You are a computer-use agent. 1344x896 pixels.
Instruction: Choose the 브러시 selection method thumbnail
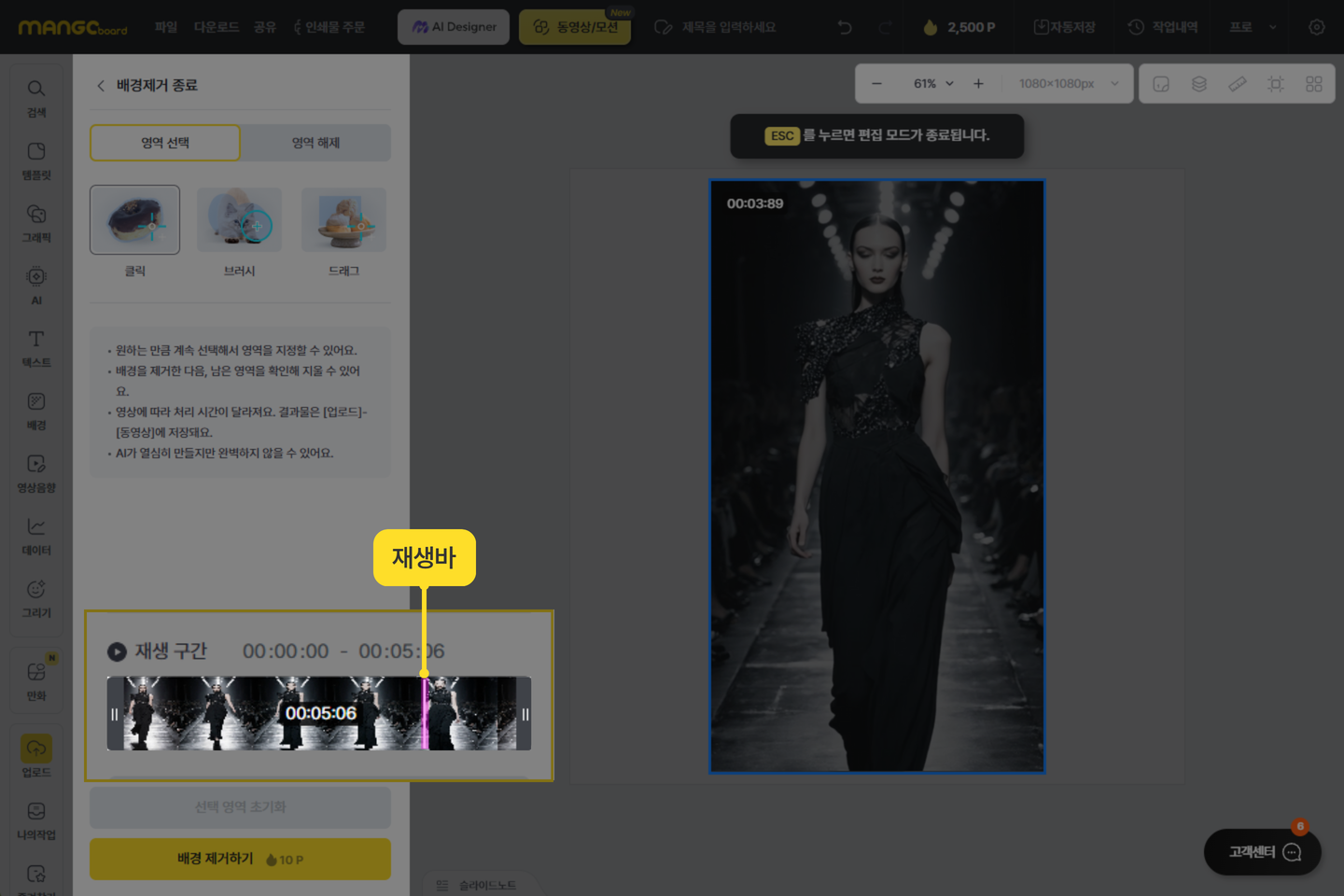click(x=239, y=219)
